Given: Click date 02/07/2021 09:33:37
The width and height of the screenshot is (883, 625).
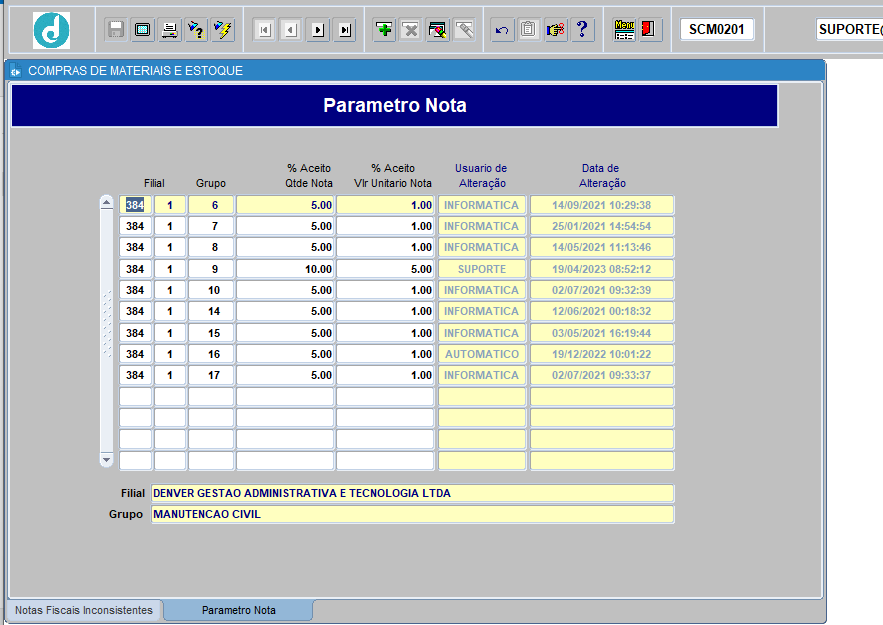Looking at the screenshot, I should pyautogui.click(x=602, y=375).
